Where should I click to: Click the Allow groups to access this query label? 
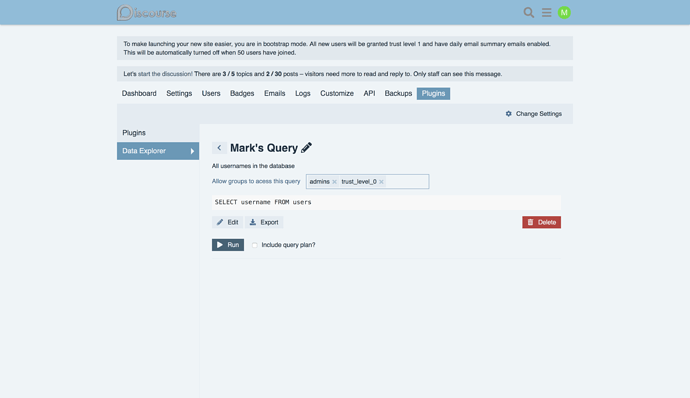(256, 181)
